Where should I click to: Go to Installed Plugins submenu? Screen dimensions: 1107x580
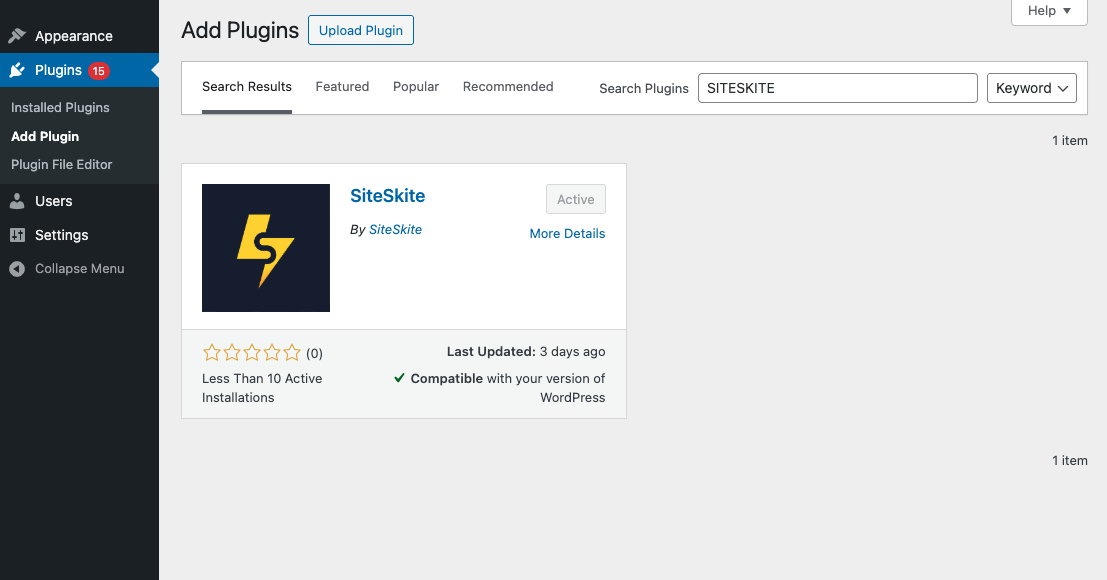(x=60, y=107)
